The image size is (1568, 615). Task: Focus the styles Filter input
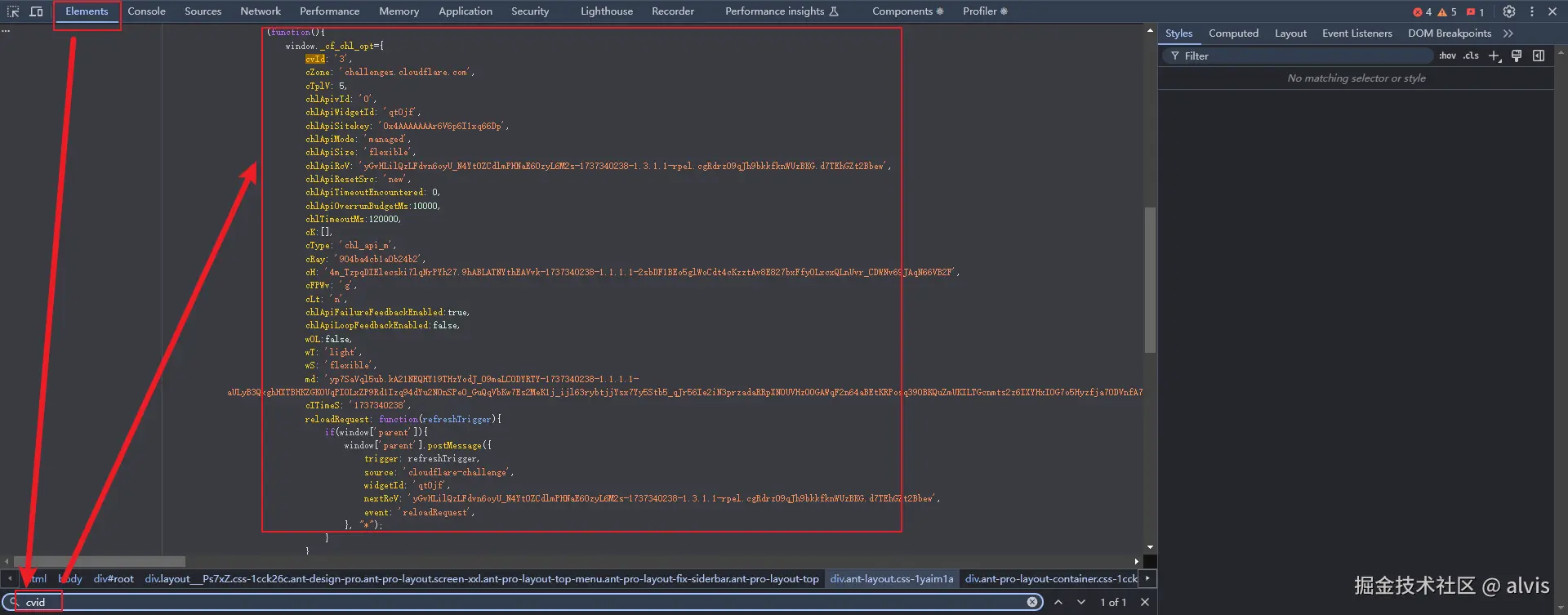click(1298, 56)
